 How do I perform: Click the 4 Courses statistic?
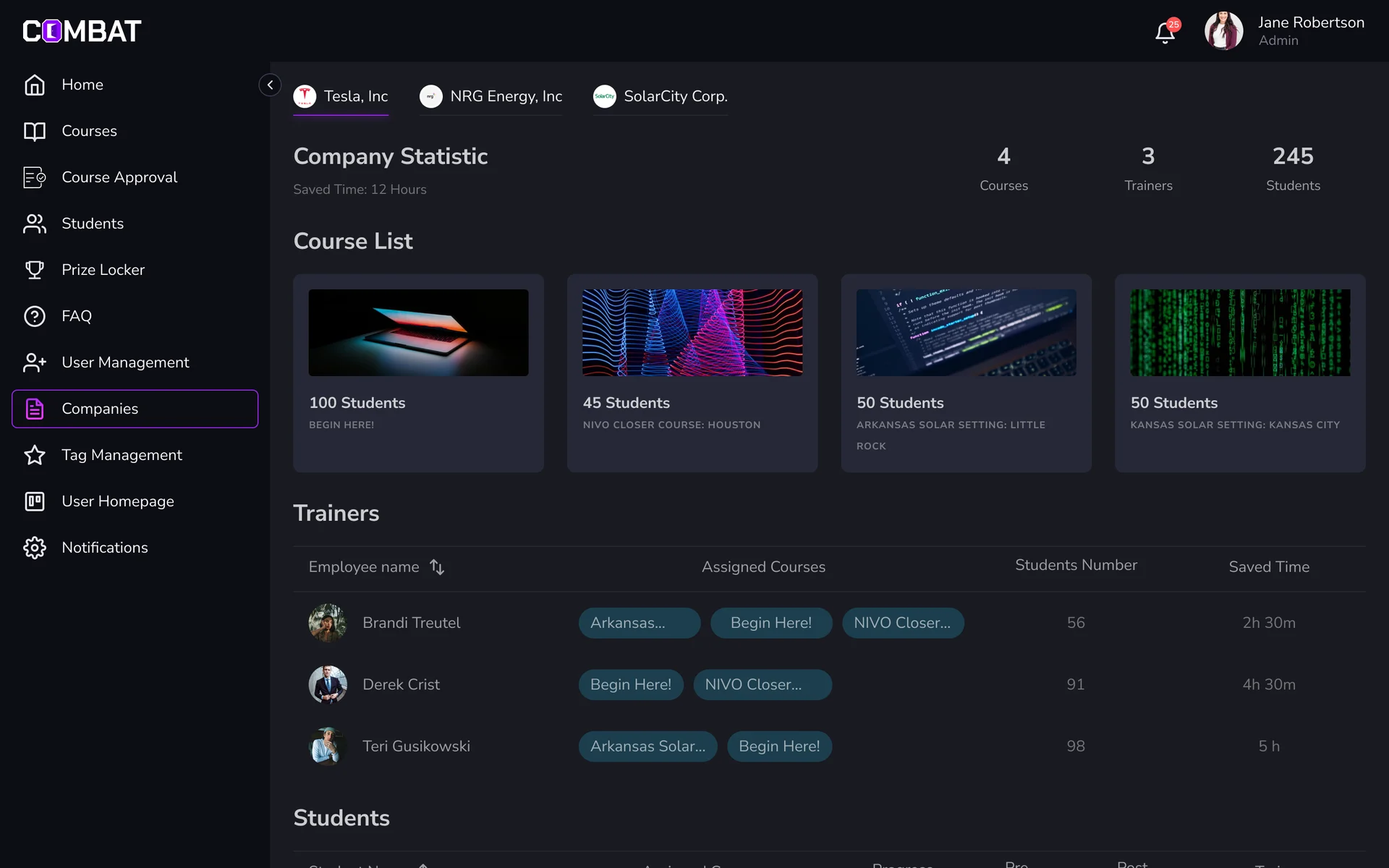point(1003,169)
